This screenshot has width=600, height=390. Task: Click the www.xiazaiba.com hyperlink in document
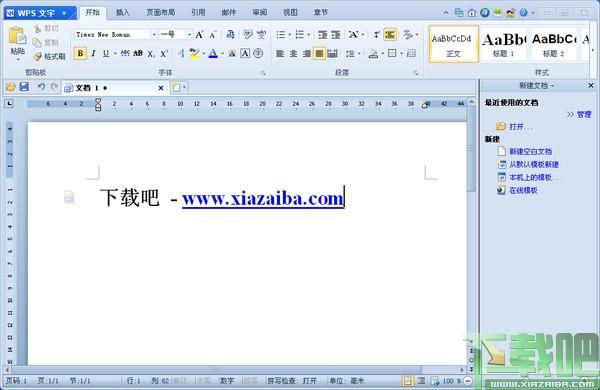263,199
